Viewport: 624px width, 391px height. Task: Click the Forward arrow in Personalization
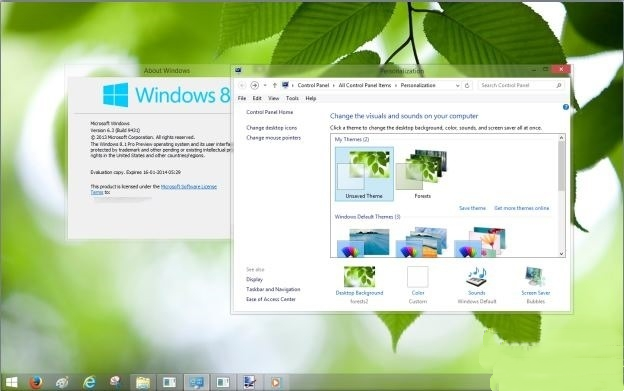pos(255,85)
